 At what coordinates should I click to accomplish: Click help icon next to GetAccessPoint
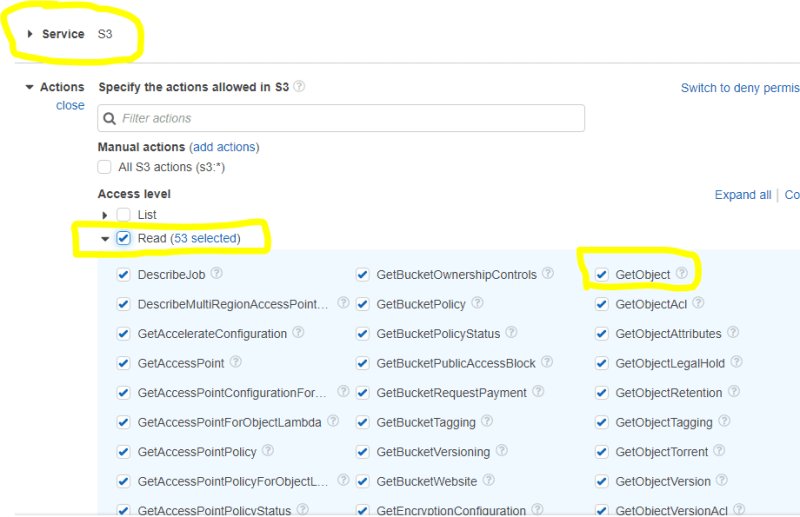[x=235, y=362]
